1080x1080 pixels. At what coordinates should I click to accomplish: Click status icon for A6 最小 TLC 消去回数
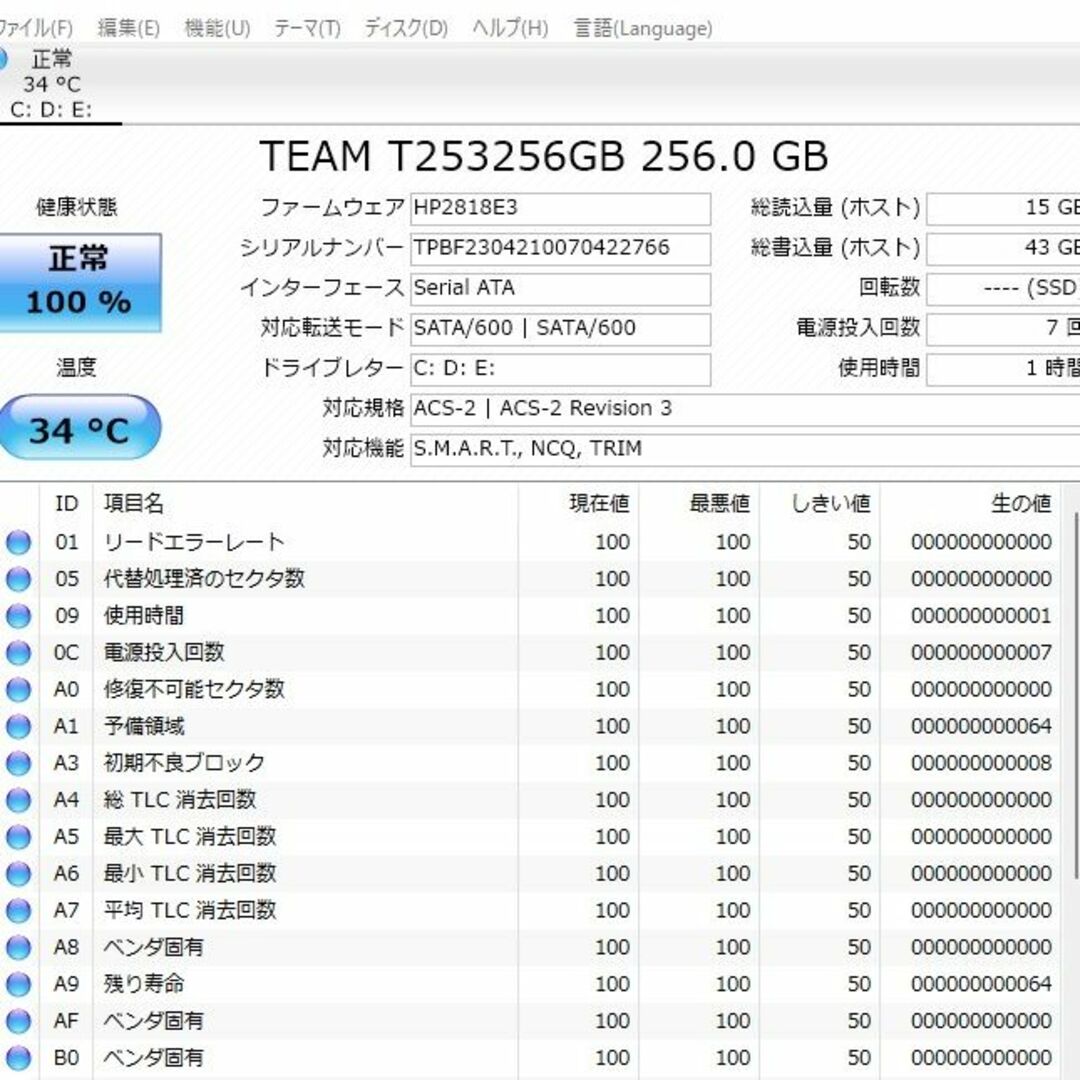point(19,874)
